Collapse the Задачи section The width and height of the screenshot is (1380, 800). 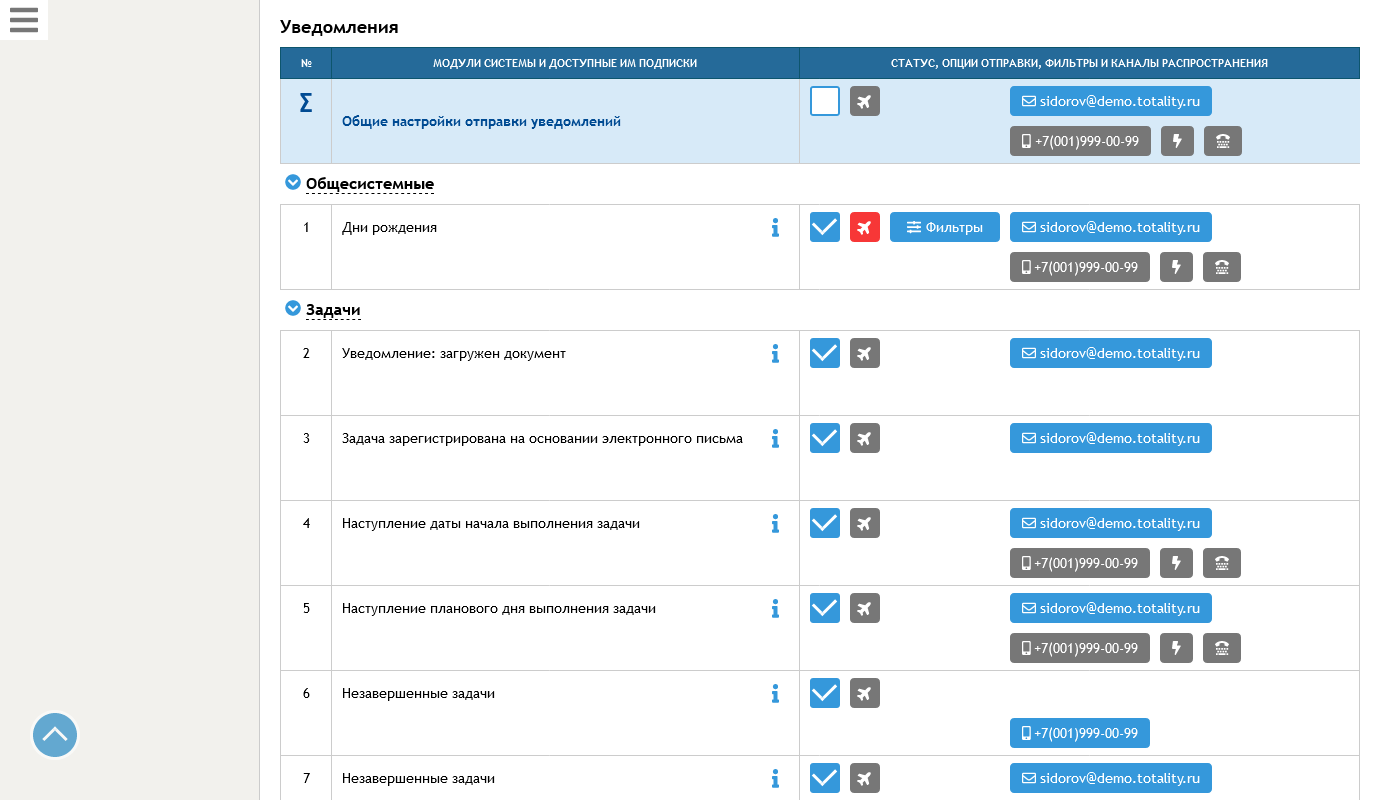[293, 308]
